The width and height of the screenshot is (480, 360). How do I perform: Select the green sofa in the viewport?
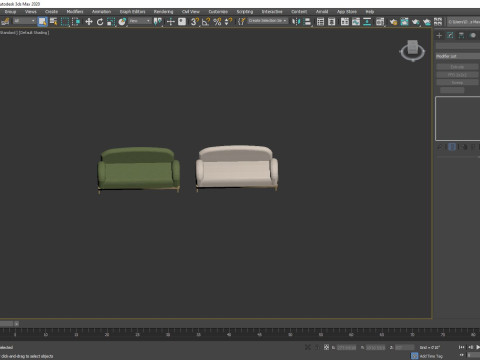[139, 169]
